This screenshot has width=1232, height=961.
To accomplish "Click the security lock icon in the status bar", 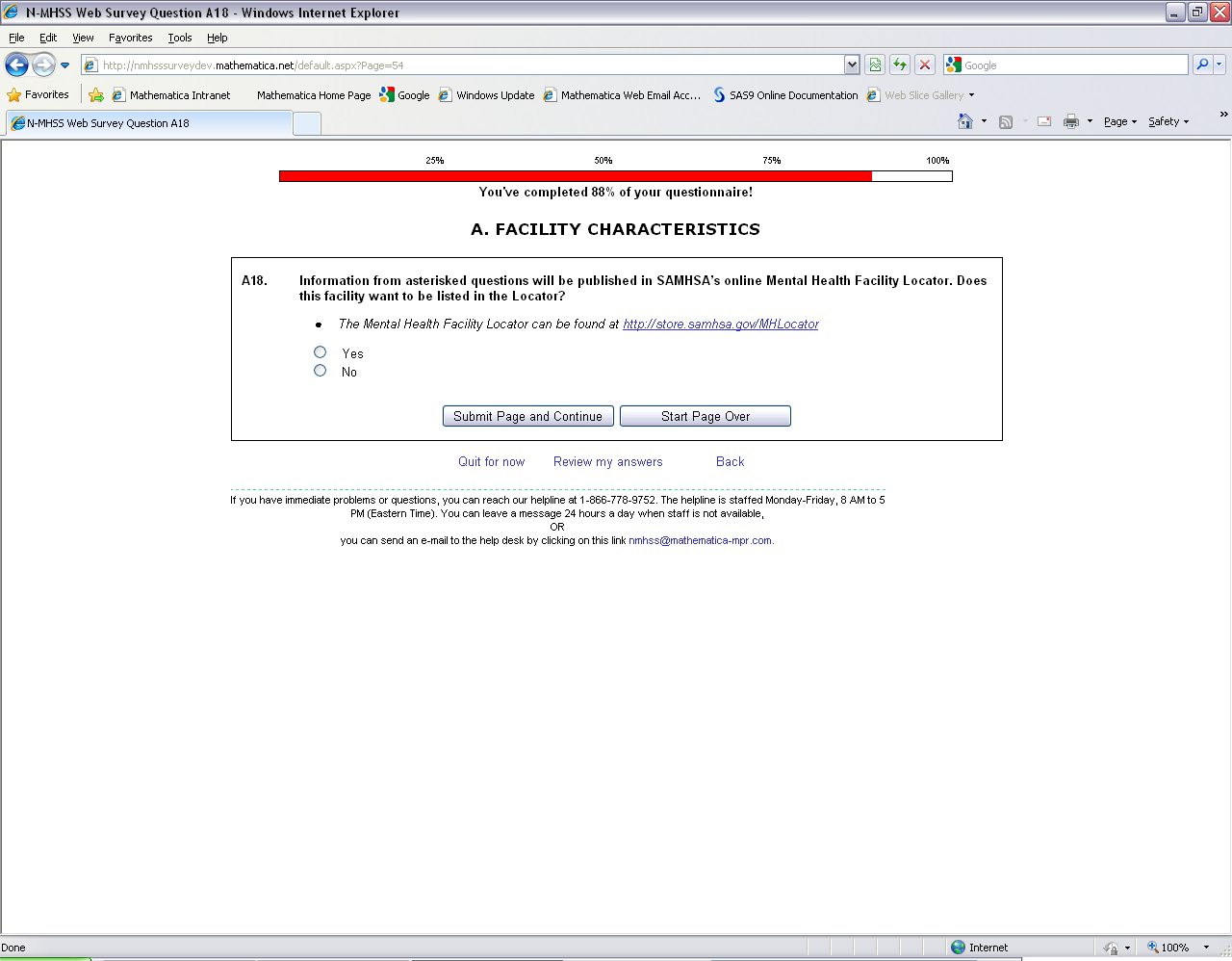I will (x=1111, y=948).
